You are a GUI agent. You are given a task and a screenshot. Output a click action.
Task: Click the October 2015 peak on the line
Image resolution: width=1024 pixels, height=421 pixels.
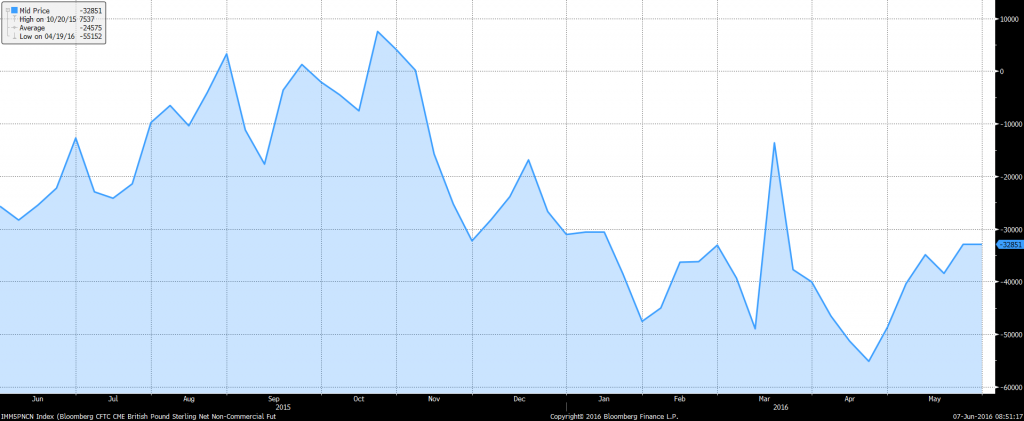[377, 31]
